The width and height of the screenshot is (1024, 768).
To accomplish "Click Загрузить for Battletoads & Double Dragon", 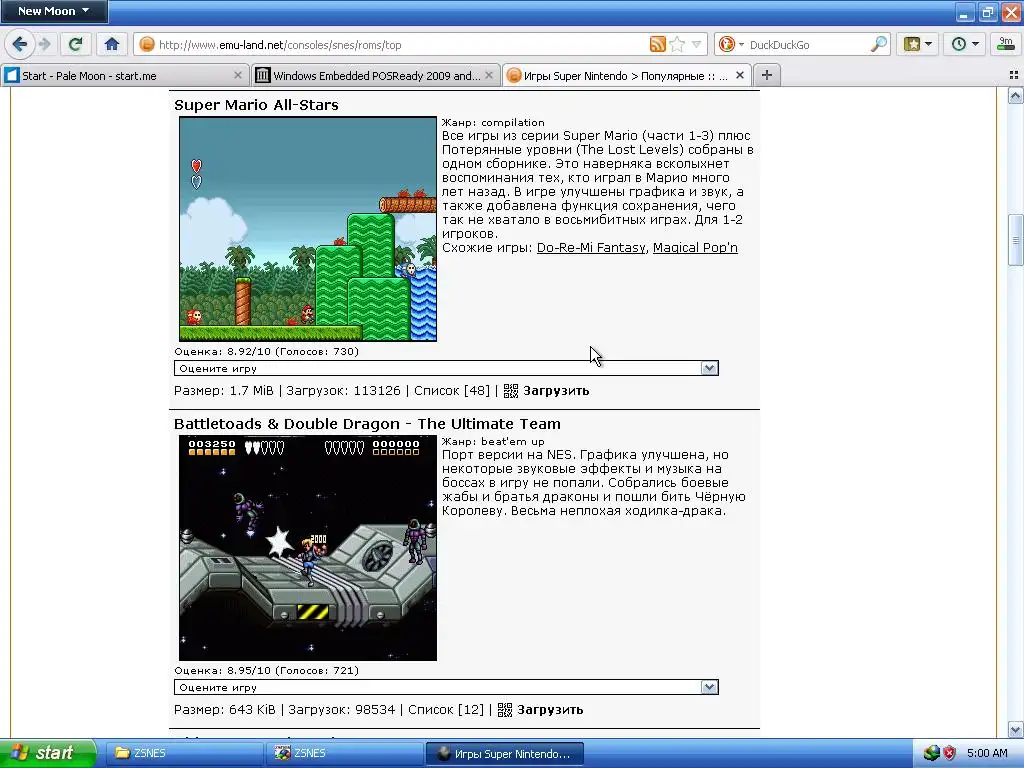I will pyautogui.click(x=550, y=710).
